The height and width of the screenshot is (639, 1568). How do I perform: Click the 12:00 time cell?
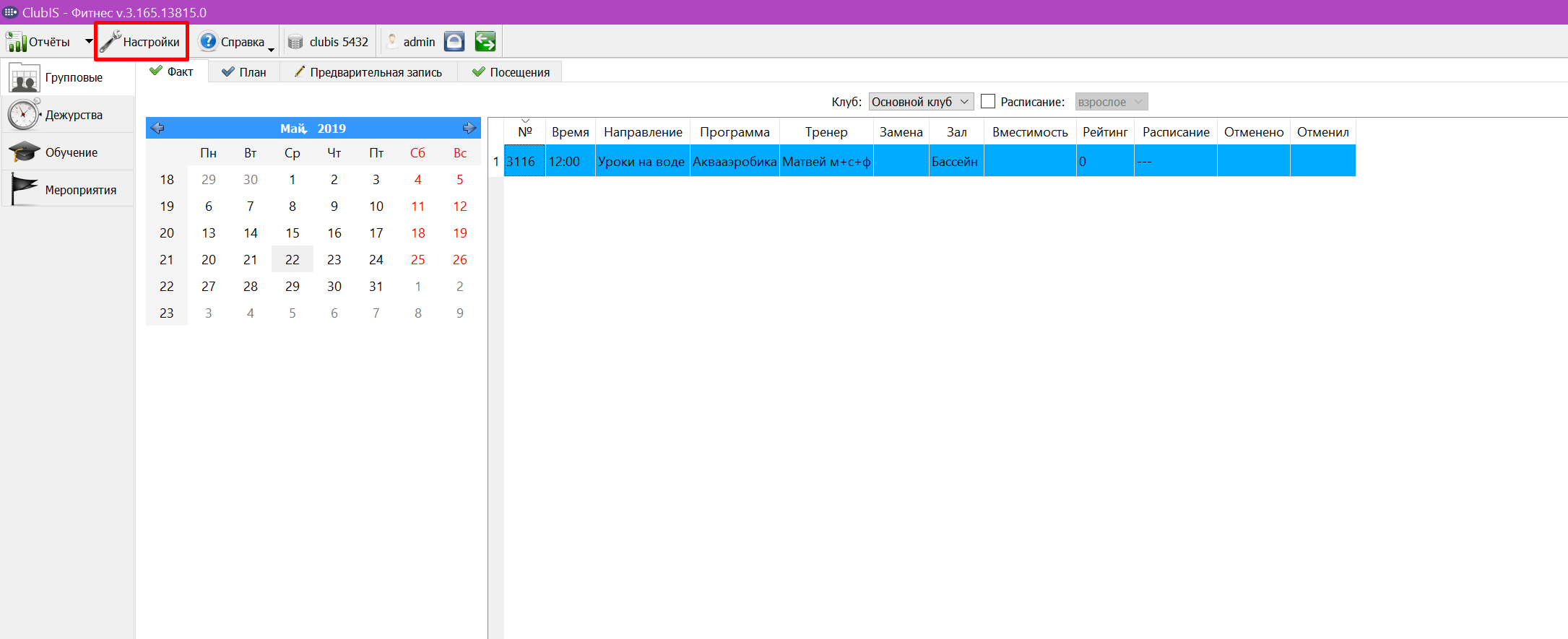click(x=571, y=161)
